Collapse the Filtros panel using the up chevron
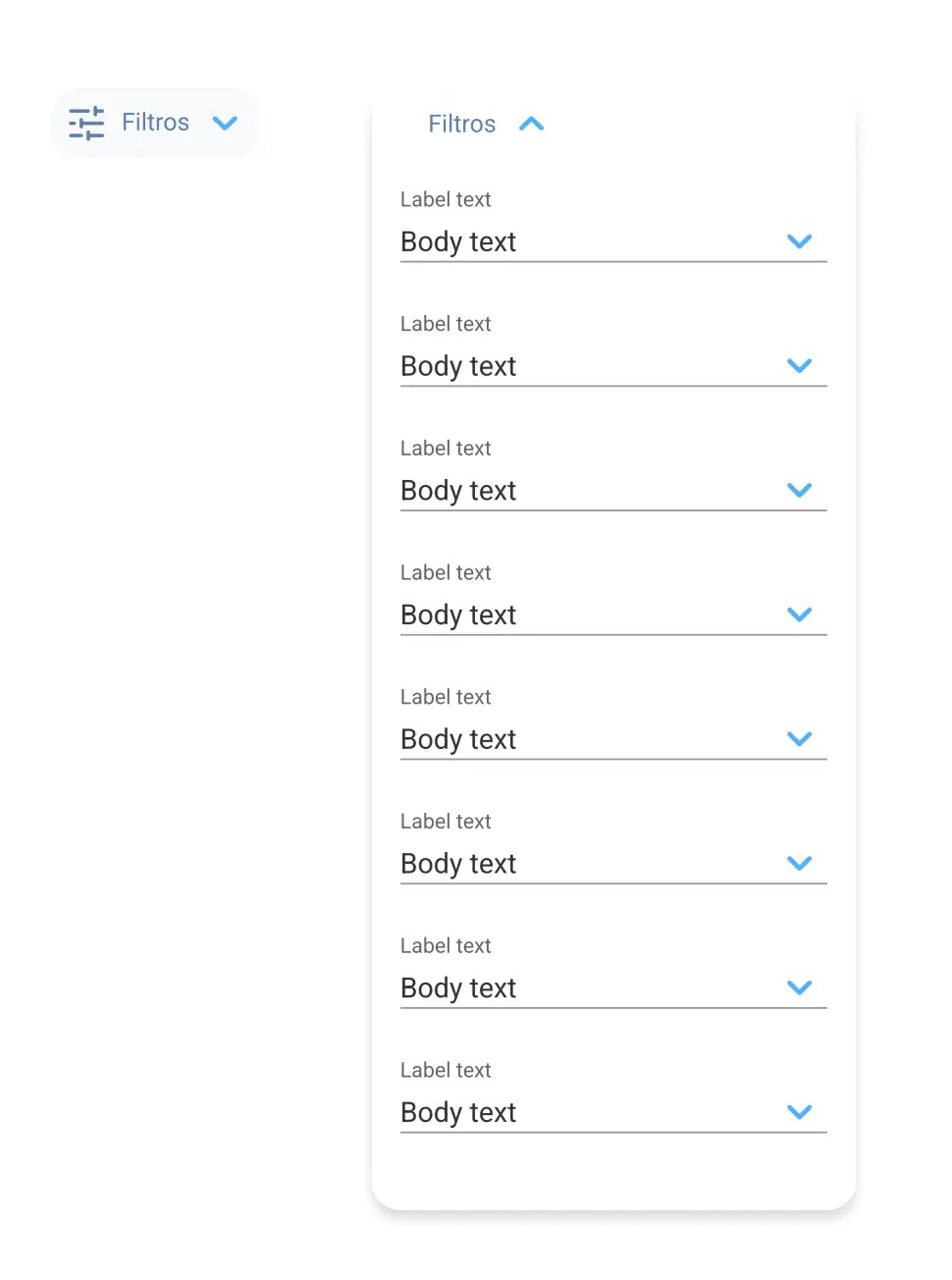Screen dimensions: 952x1280 pyautogui.click(x=531, y=124)
